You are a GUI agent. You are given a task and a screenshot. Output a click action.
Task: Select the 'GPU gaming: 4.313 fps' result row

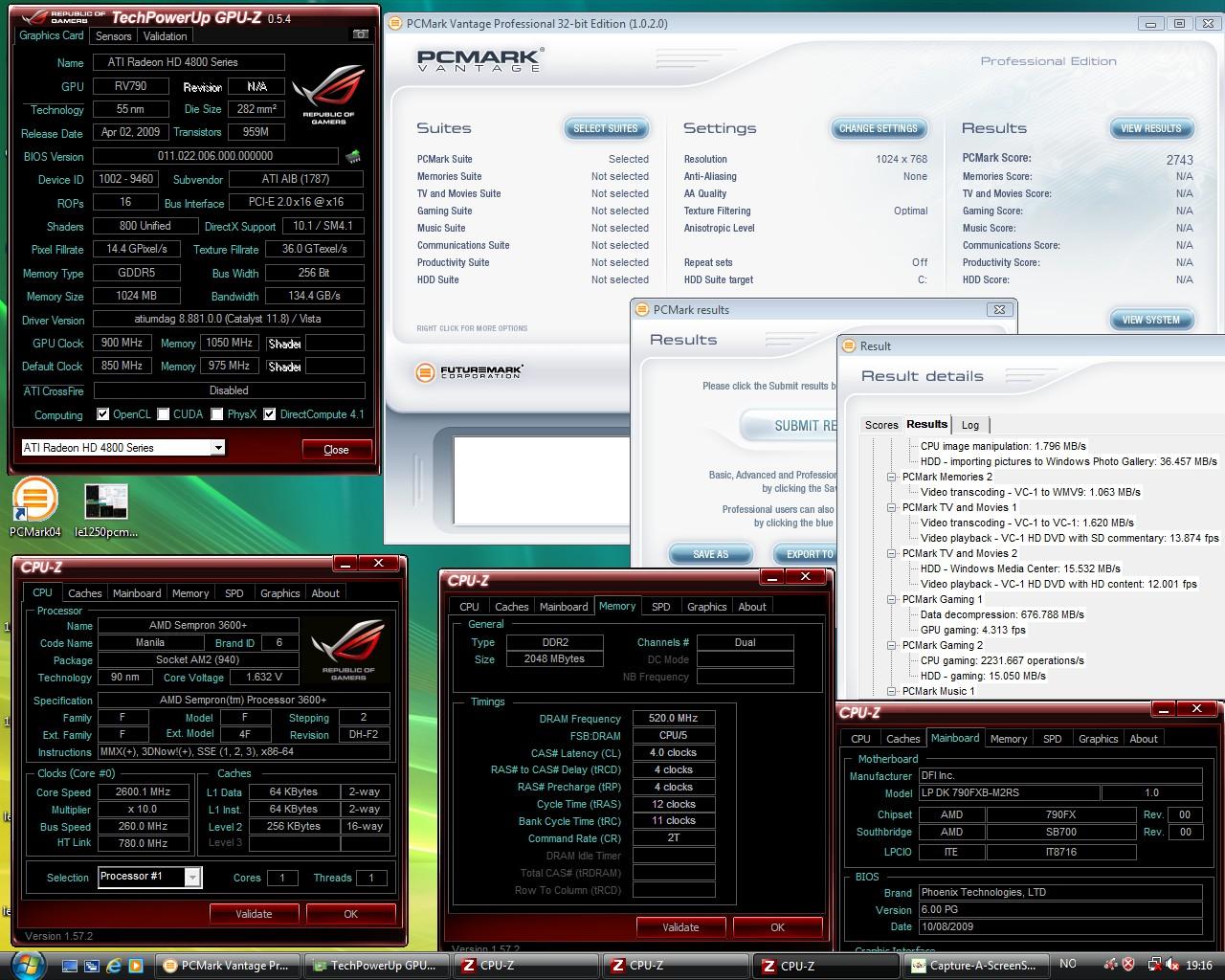972,630
